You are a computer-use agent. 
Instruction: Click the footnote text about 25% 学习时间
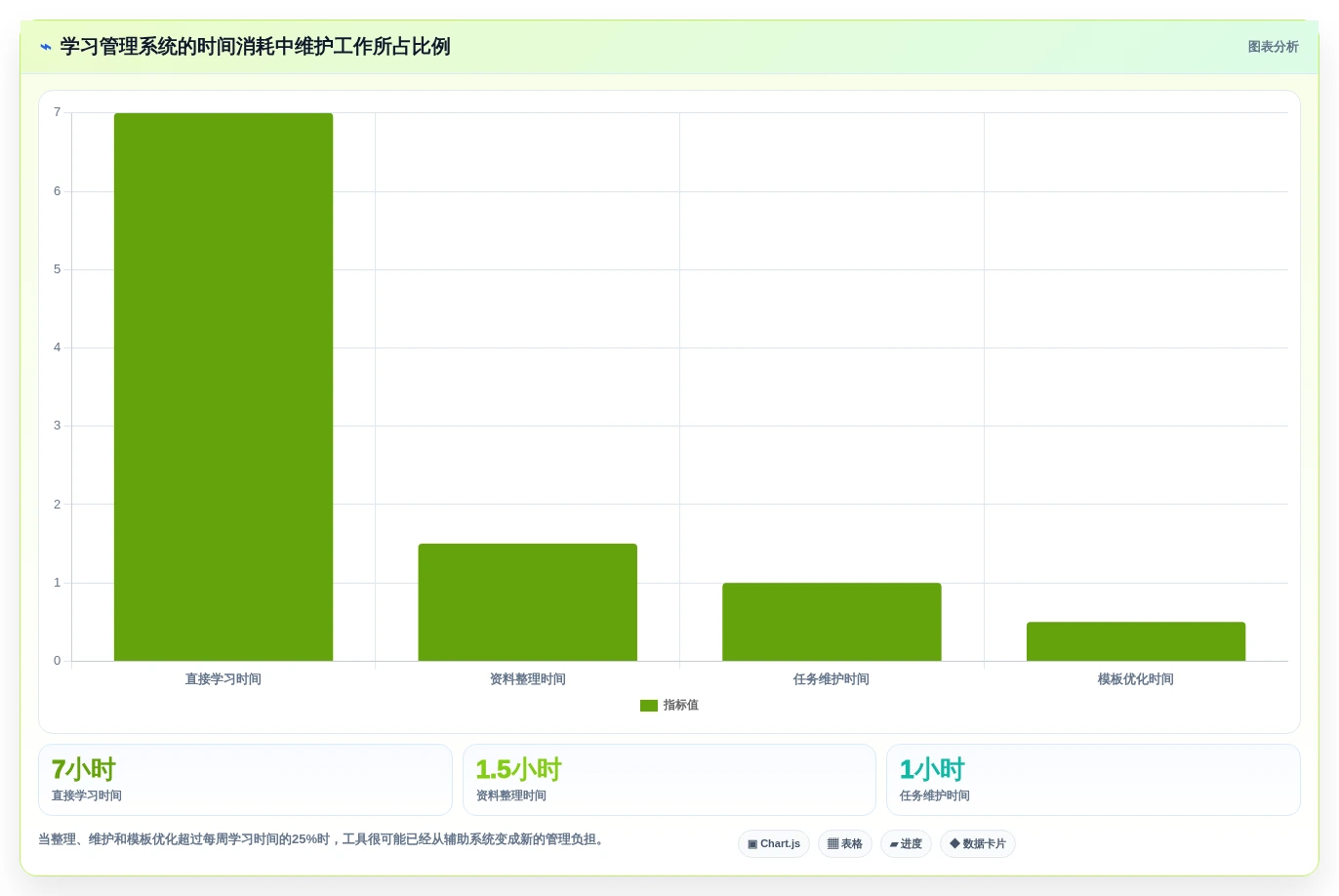click(323, 839)
